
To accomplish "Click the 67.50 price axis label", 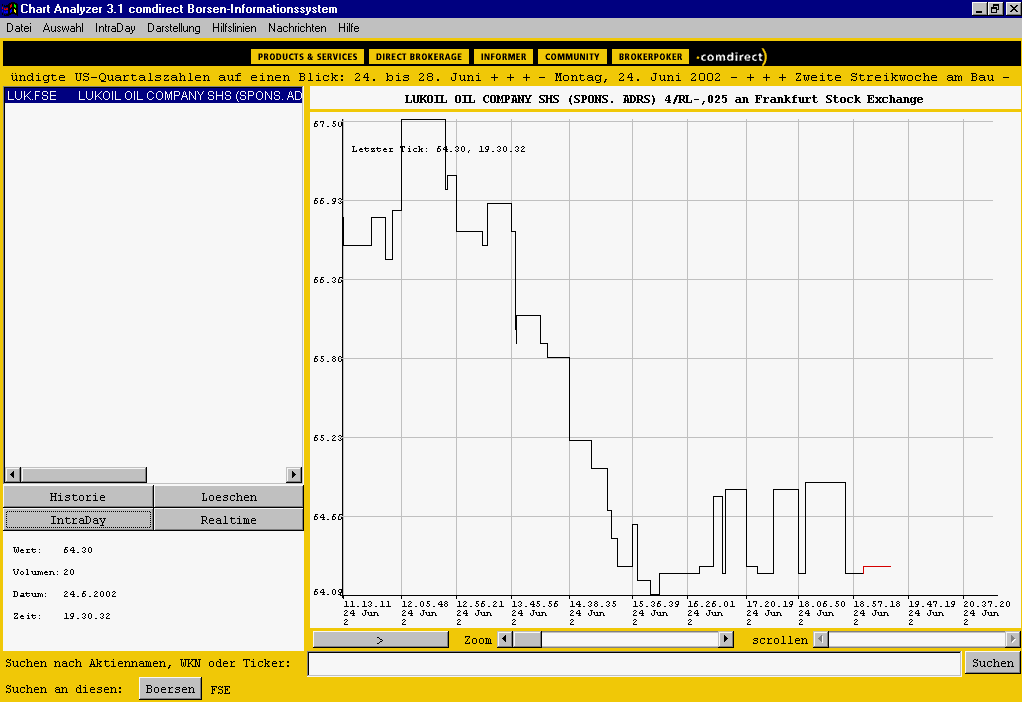I will point(328,124).
